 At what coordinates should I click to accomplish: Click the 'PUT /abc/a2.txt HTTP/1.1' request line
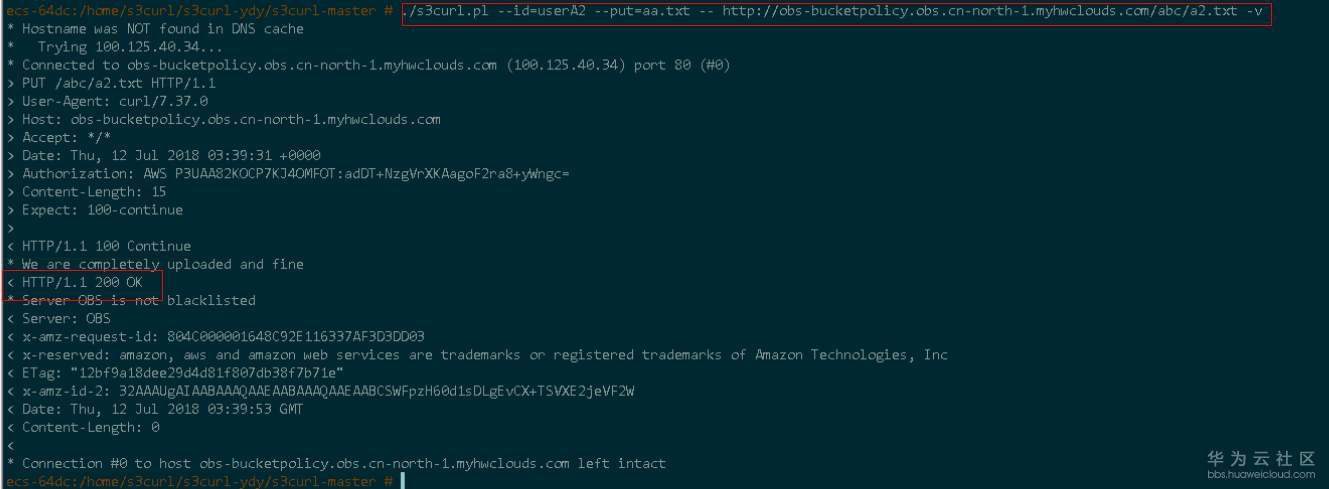tap(118, 83)
